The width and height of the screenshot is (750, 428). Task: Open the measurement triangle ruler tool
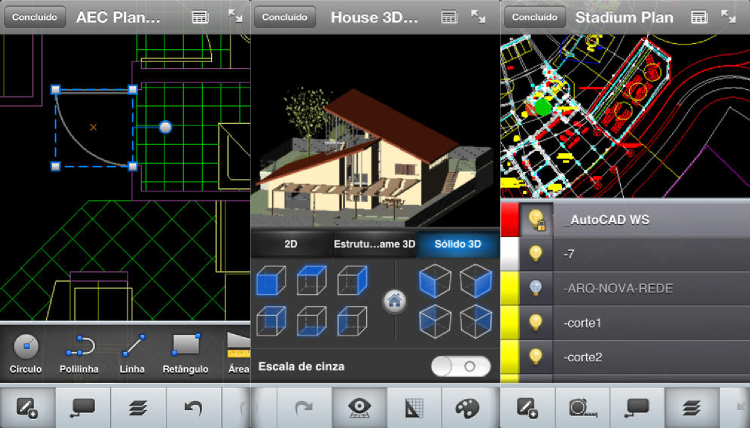tap(414, 408)
